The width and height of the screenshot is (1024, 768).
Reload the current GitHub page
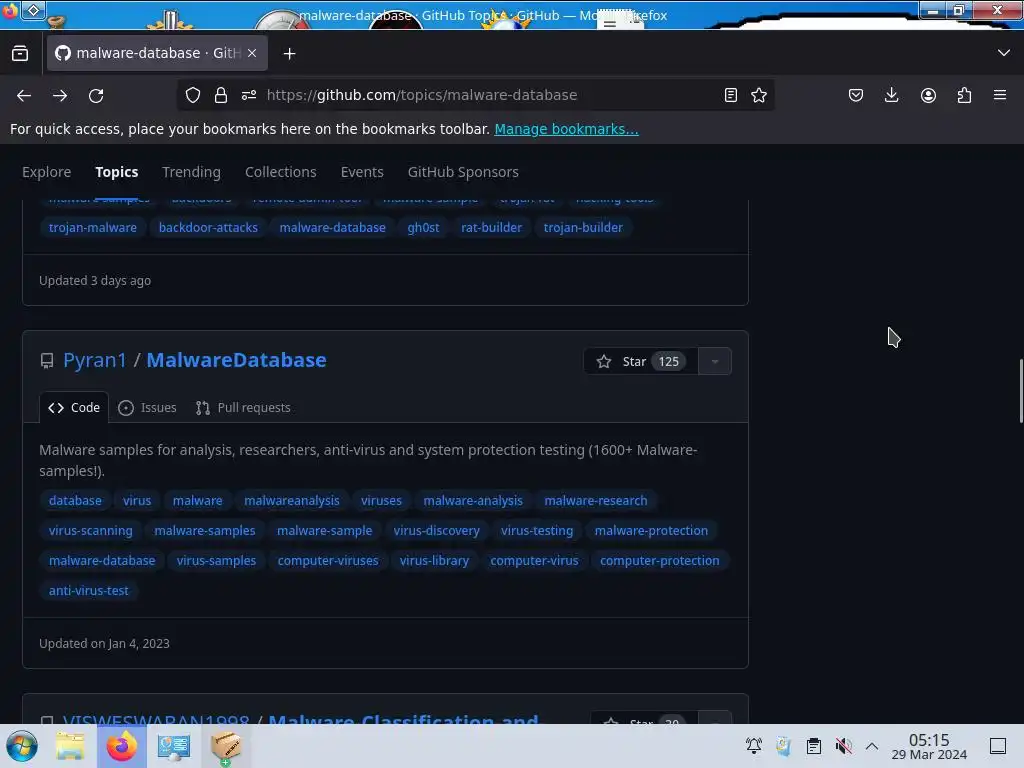pos(96,95)
